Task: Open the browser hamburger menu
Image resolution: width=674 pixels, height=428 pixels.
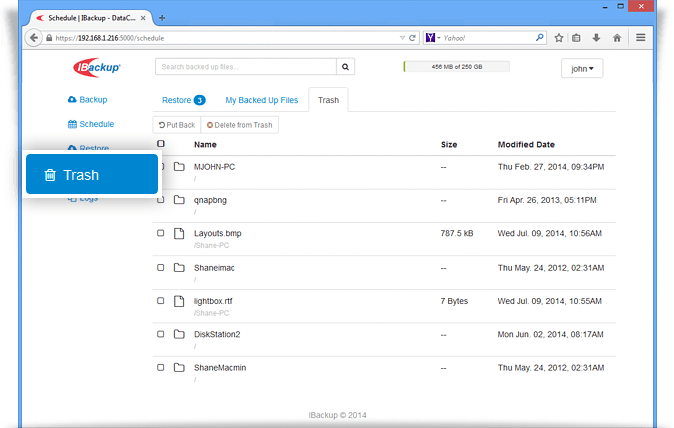Action: click(x=640, y=38)
